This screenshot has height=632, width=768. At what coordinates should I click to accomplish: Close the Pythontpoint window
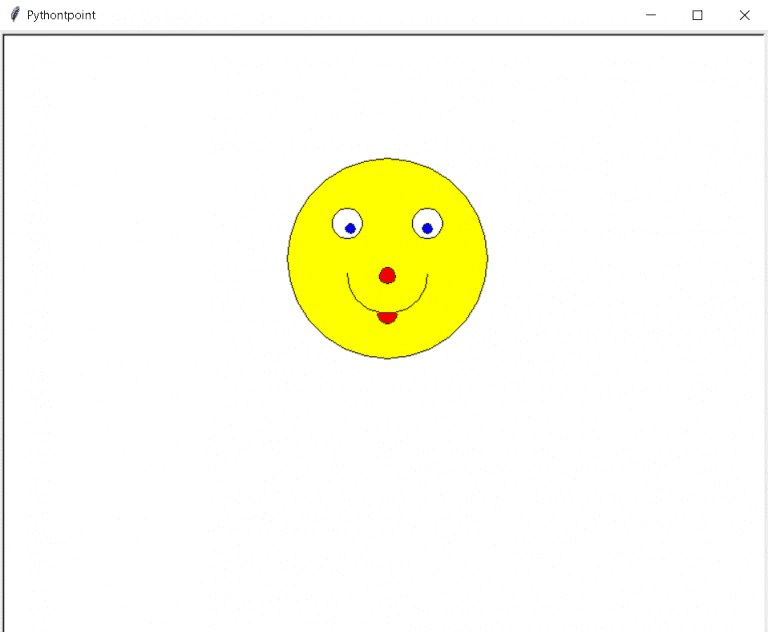[x=744, y=15]
